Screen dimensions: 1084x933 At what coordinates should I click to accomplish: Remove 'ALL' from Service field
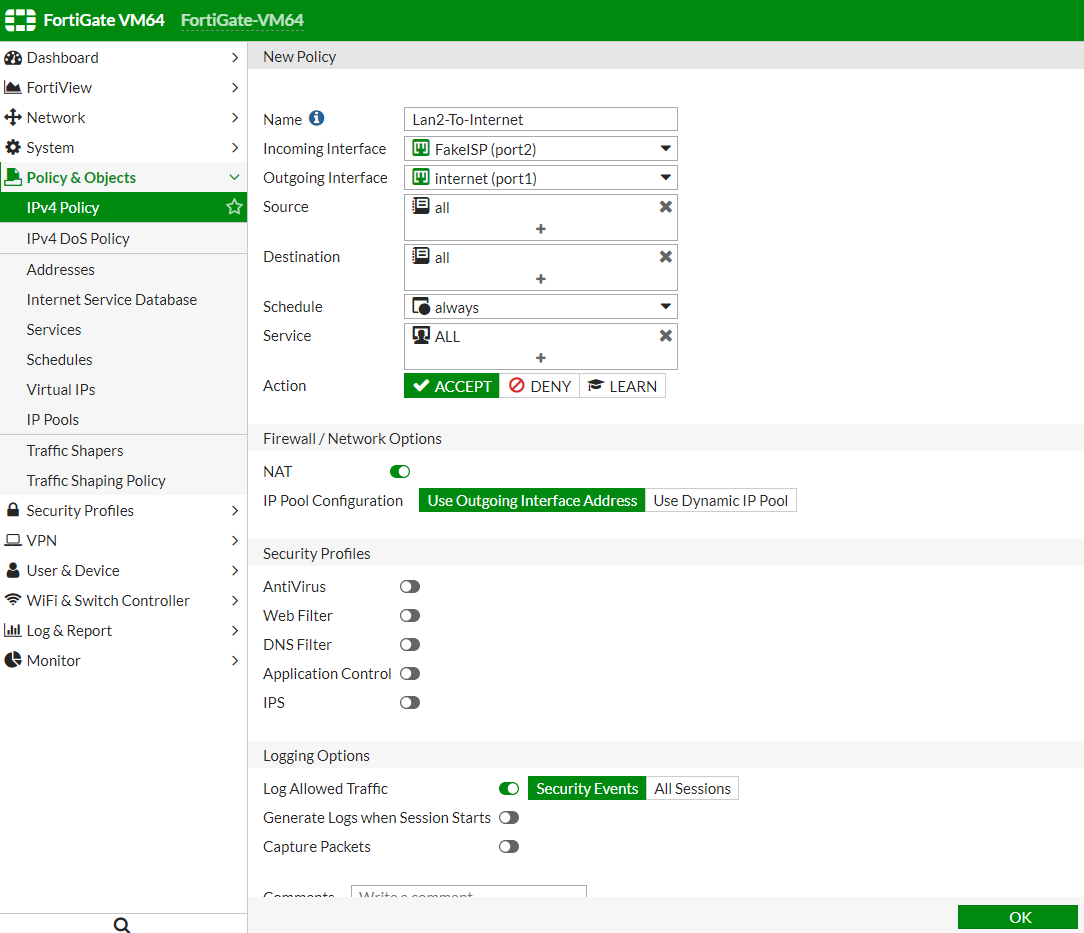pyautogui.click(x=666, y=335)
